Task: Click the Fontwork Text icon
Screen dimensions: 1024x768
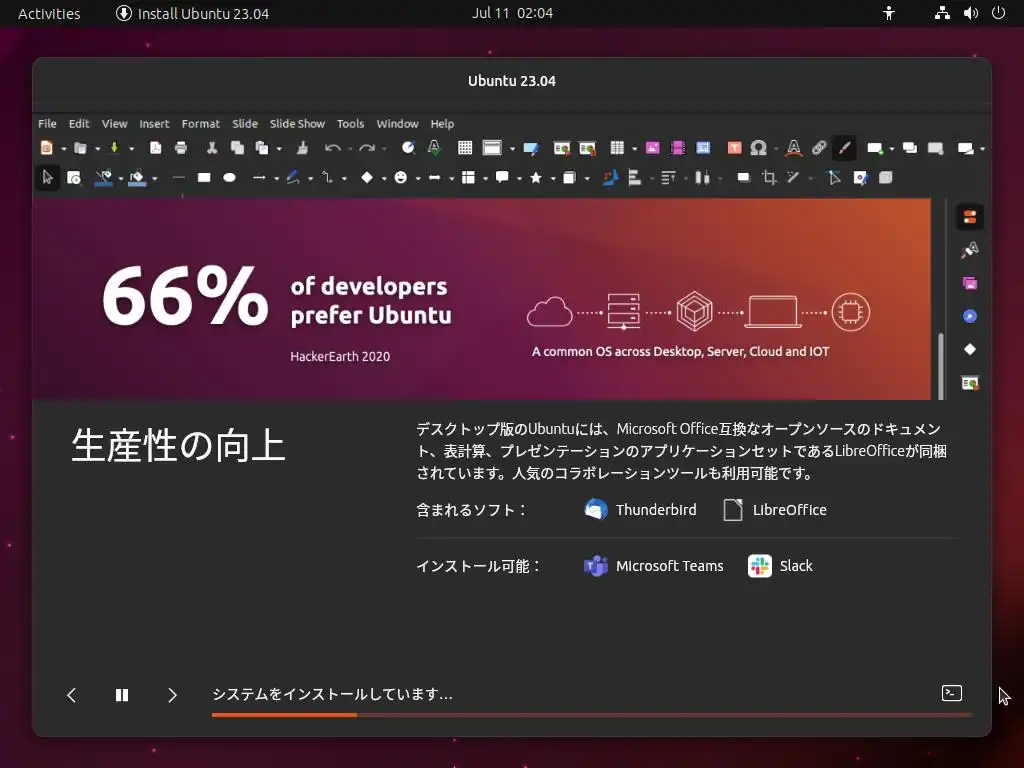Action: point(793,148)
